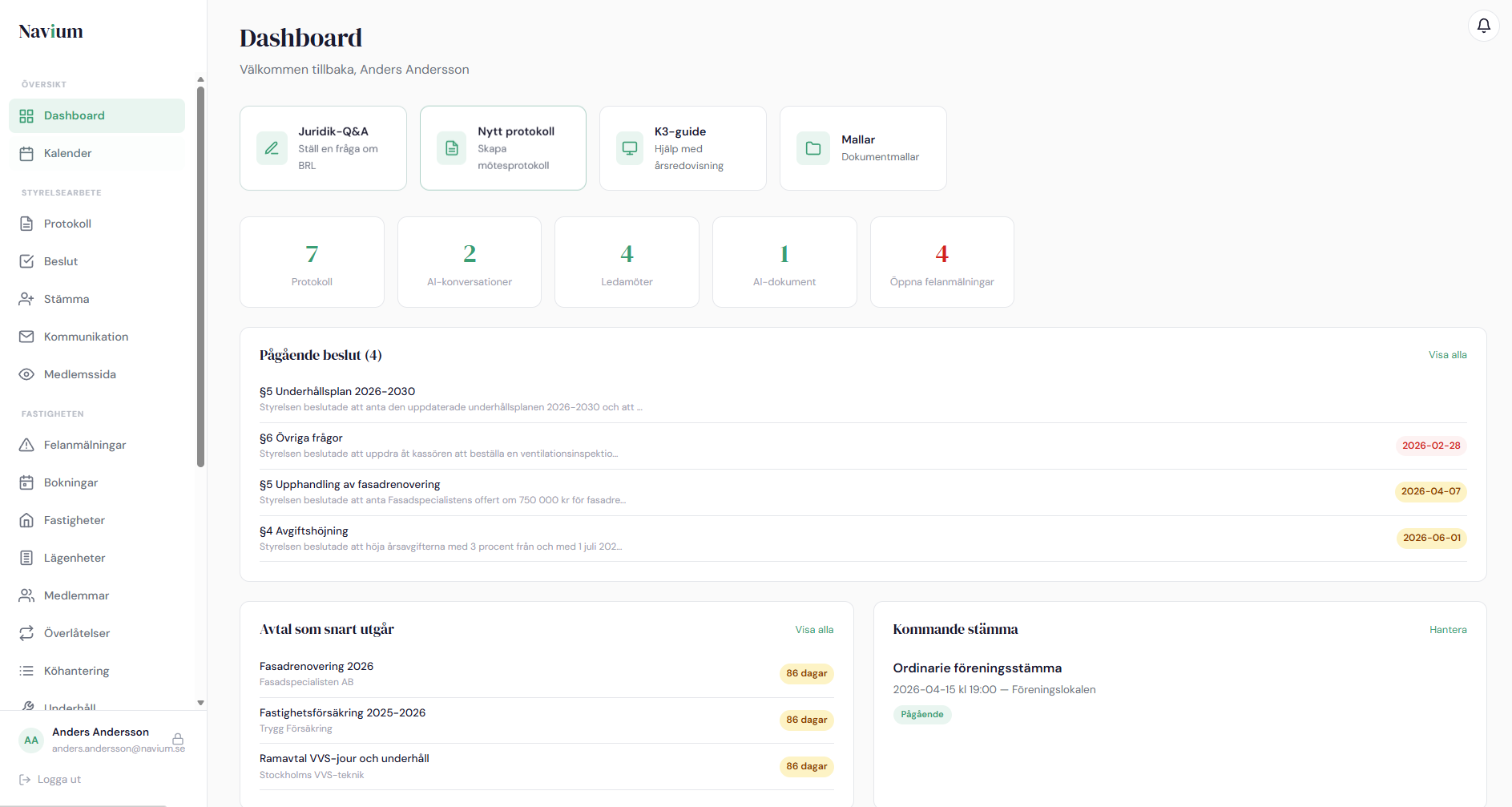
Task: Click the K3-guide monitor icon
Action: [x=630, y=148]
